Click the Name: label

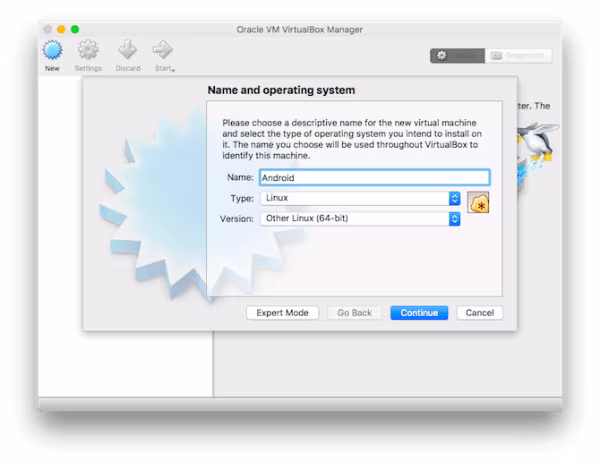pyautogui.click(x=240, y=177)
